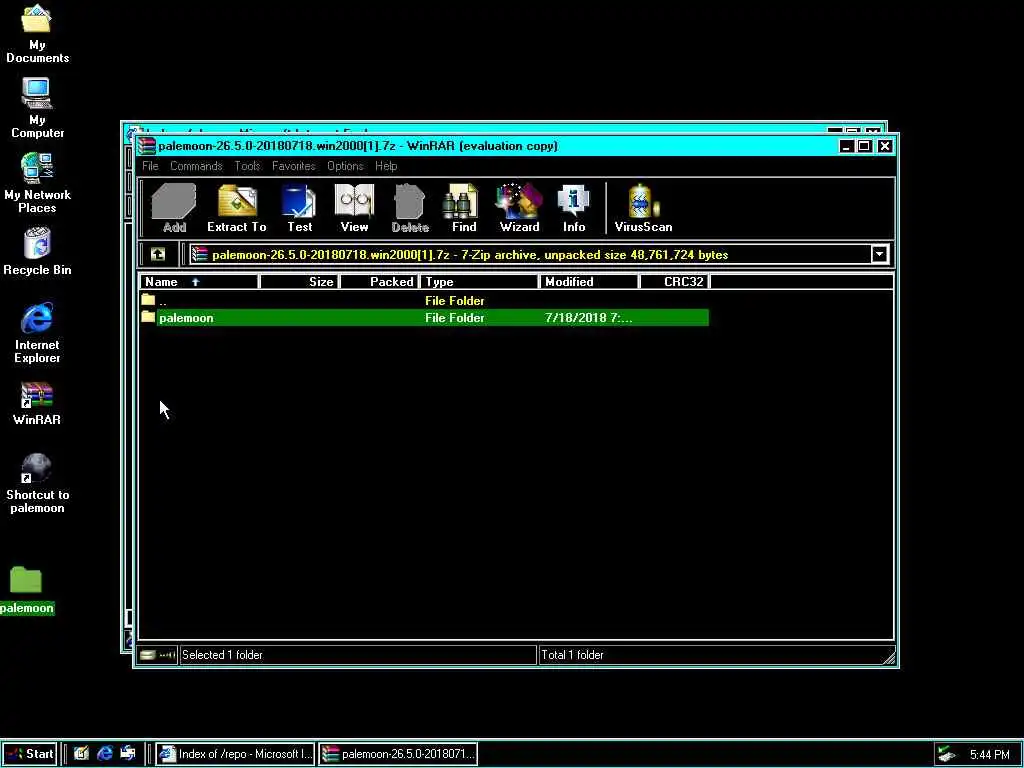Screen dimensions: 1024x768
Task: Click the Extract To toolbar button
Action: (236, 208)
